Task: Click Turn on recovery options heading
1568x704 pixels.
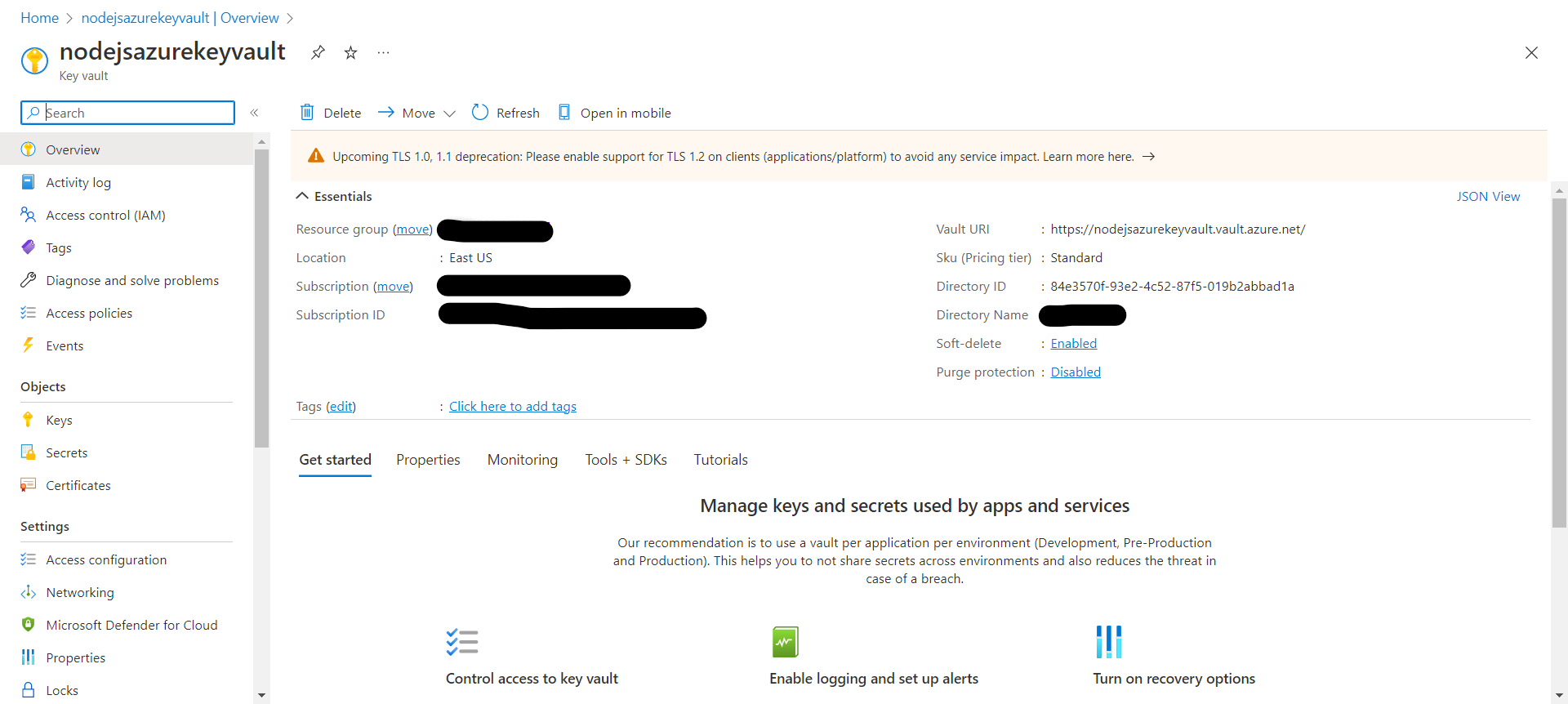Action: [1174, 678]
